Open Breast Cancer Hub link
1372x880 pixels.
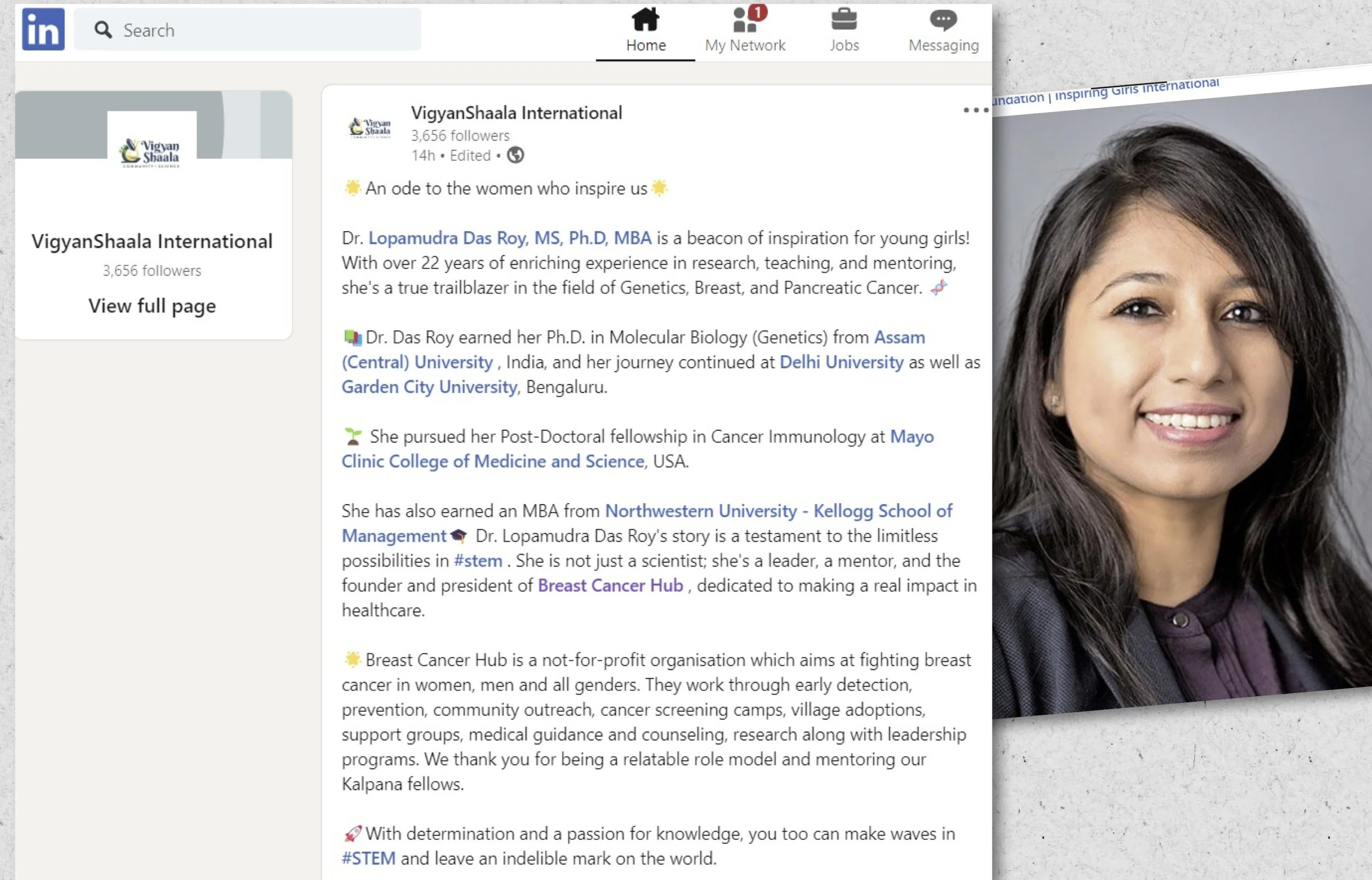tap(610, 586)
